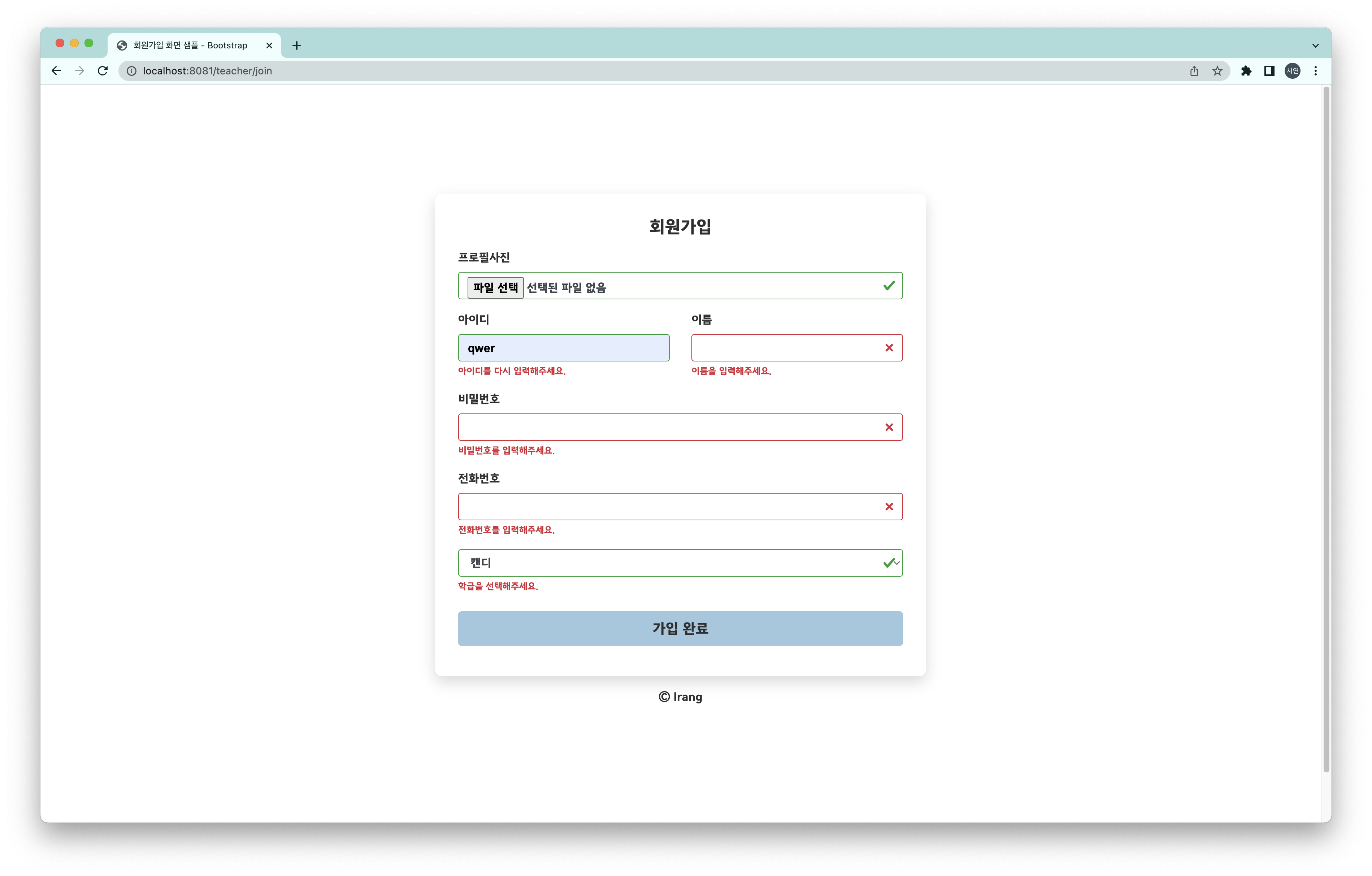Click the site information icon near the URL
The image size is (1372, 876).
tap(131, 71)
